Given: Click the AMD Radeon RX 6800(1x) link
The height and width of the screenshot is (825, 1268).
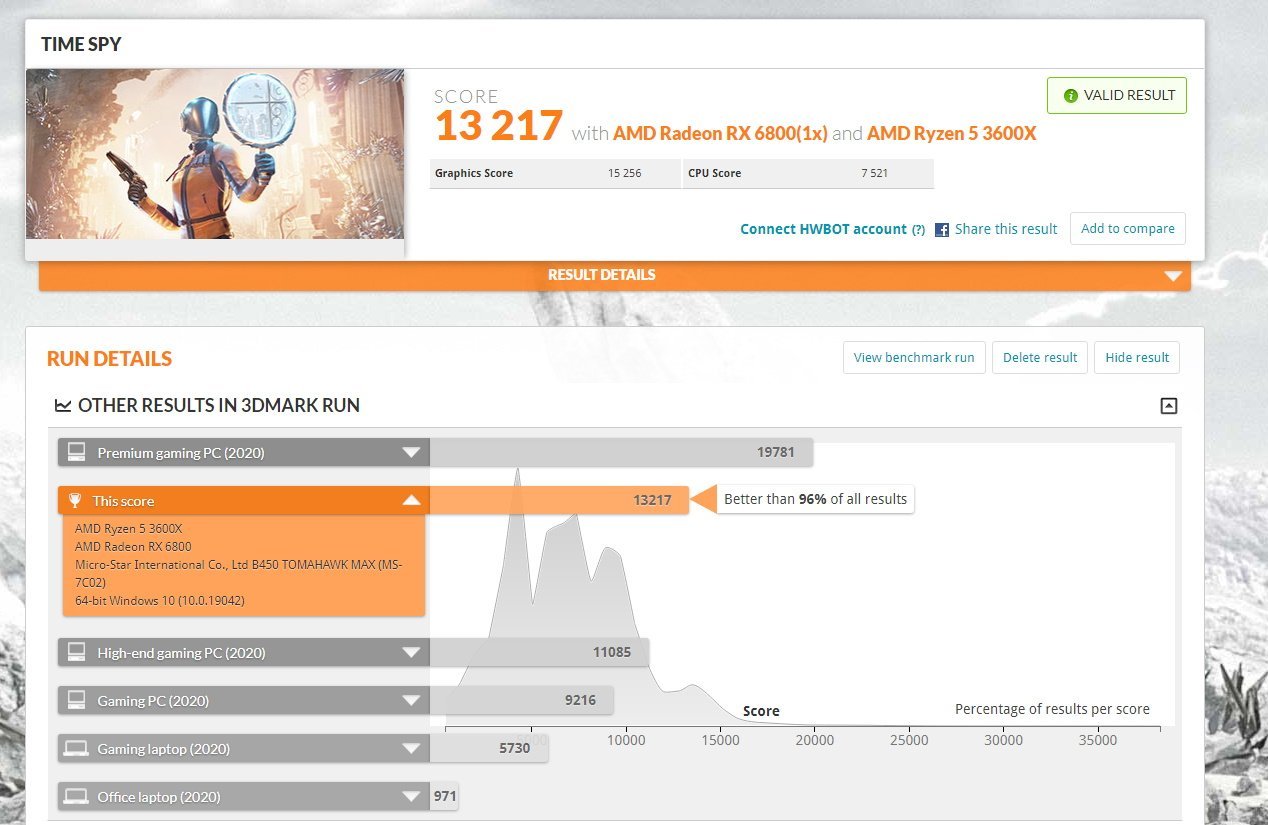Looking at the screenshot, I should coord(720,133).
